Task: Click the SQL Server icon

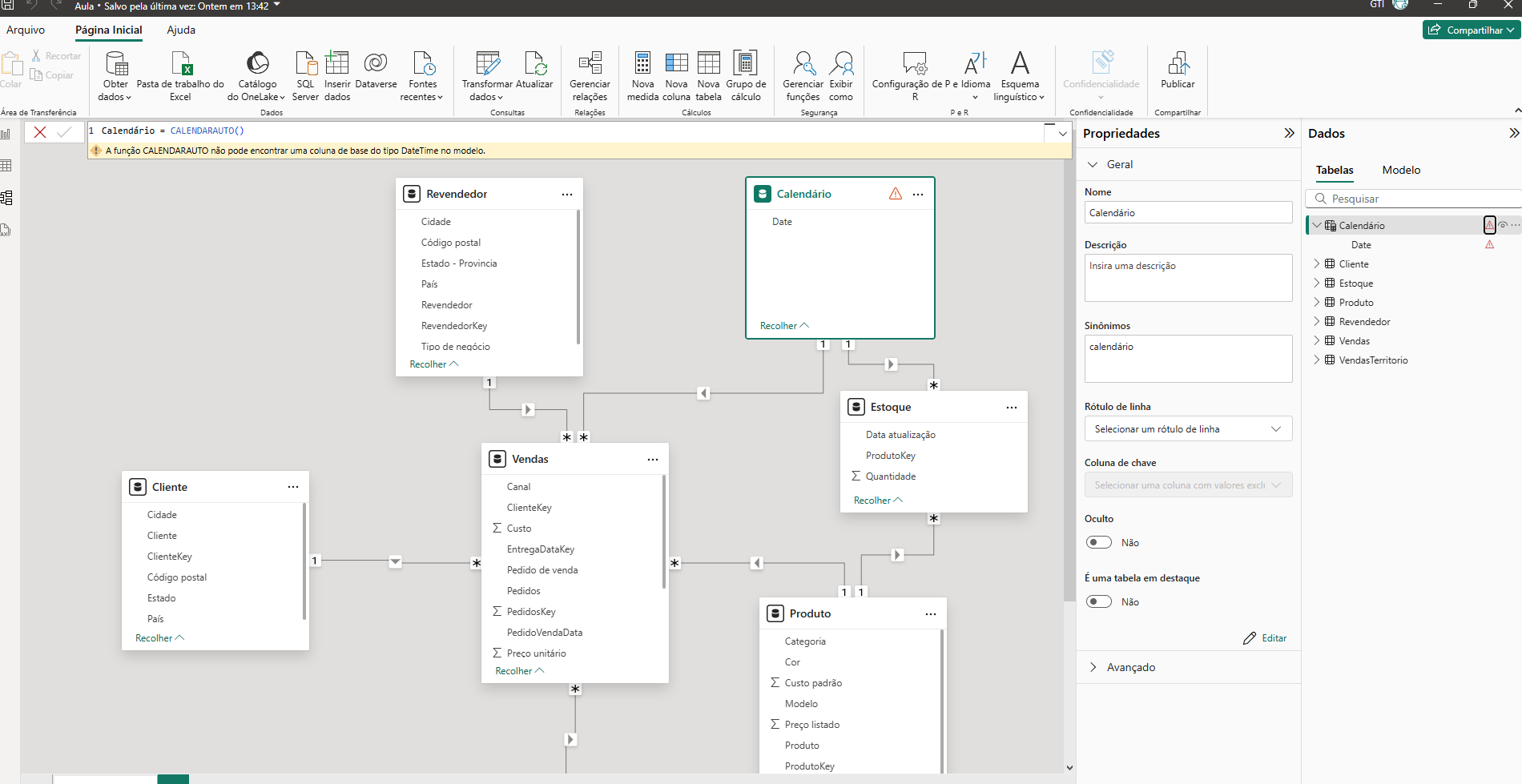Action: [306, 63]
